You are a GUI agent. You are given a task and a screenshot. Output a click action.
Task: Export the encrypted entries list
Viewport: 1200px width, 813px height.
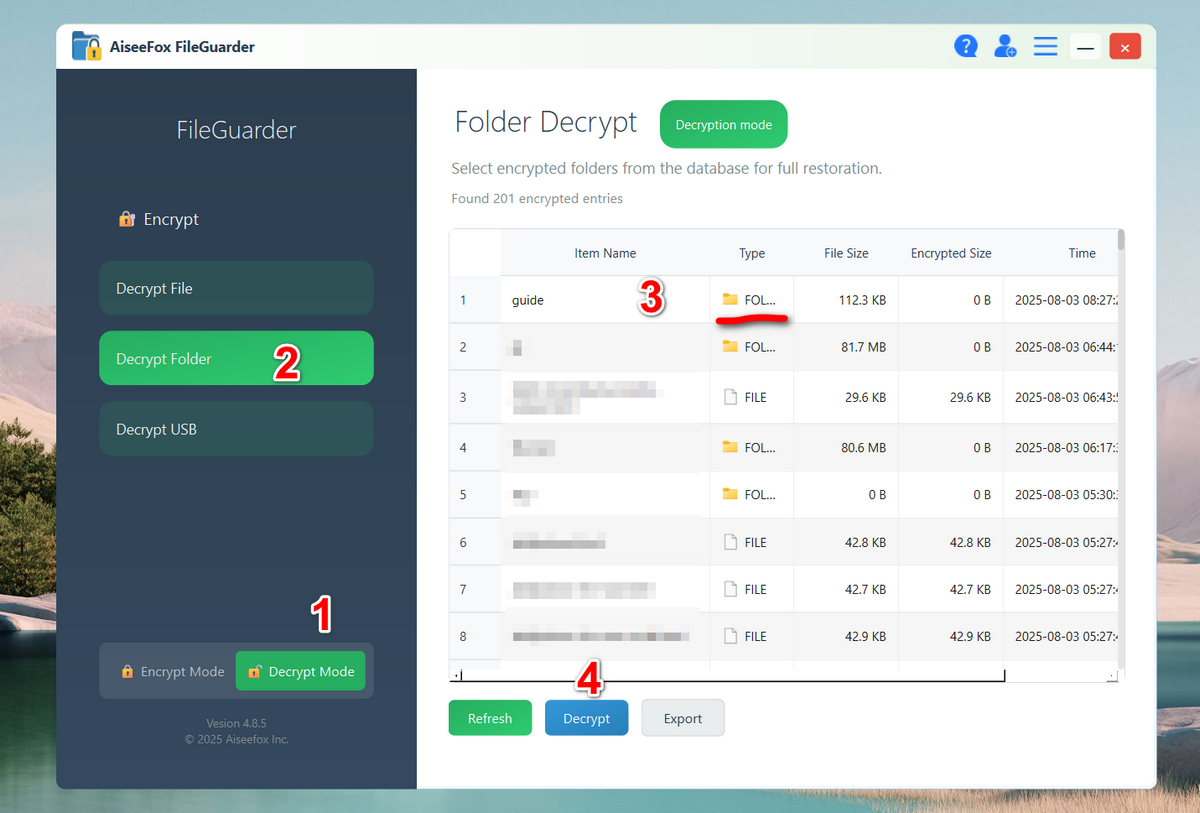tap(683, 717)
